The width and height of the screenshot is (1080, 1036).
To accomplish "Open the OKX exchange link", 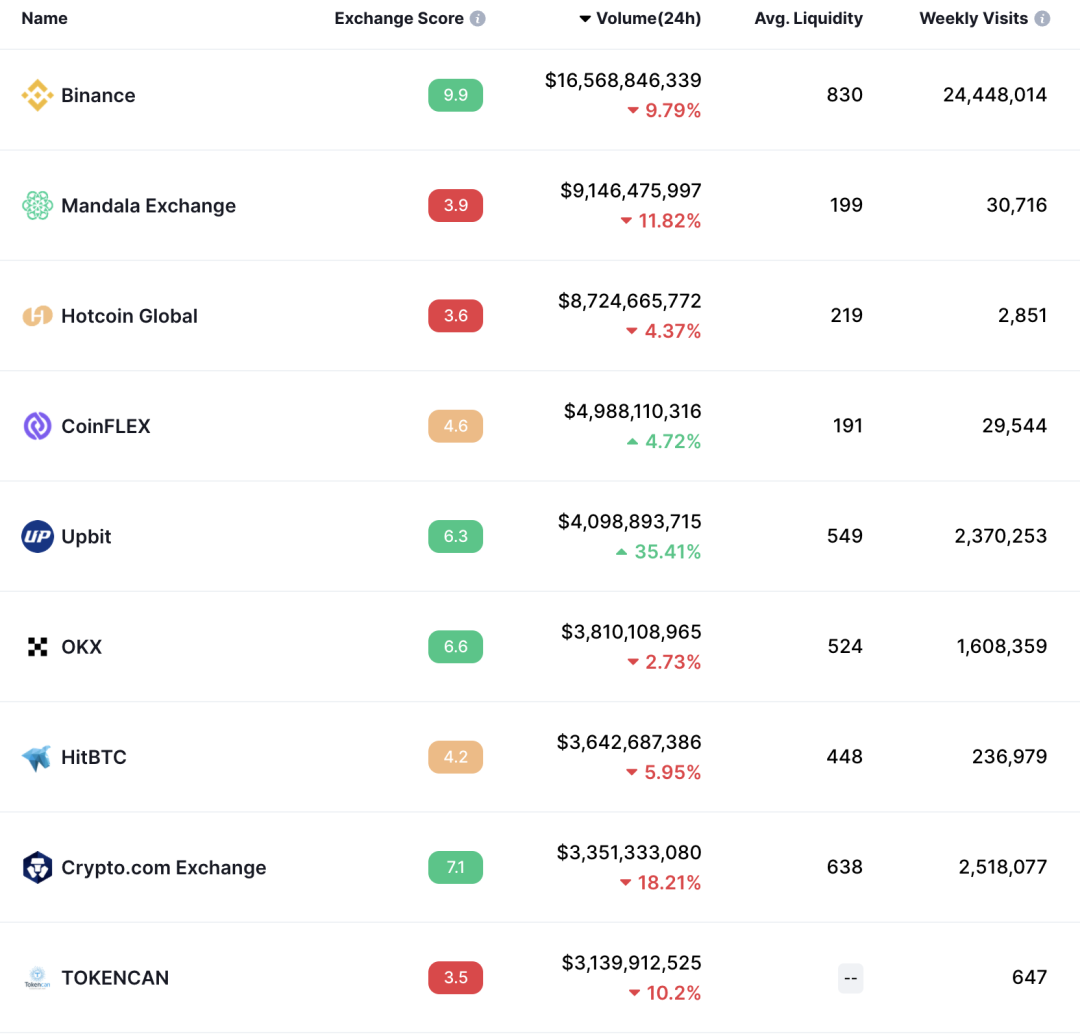I will 81,647.
